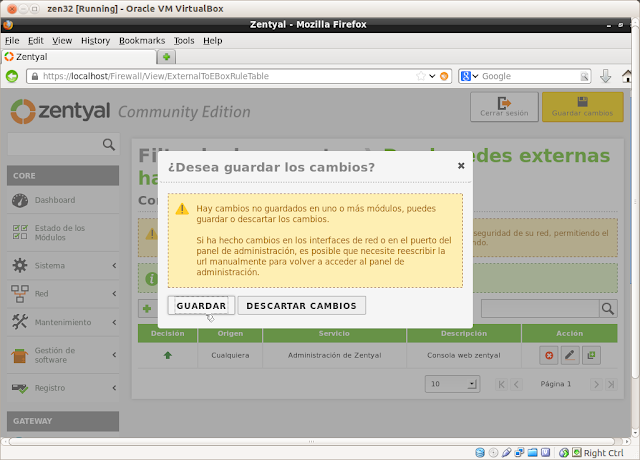Go to first page arrow
The width and height of the screenshot is (640, 460).
coord(502,384)
